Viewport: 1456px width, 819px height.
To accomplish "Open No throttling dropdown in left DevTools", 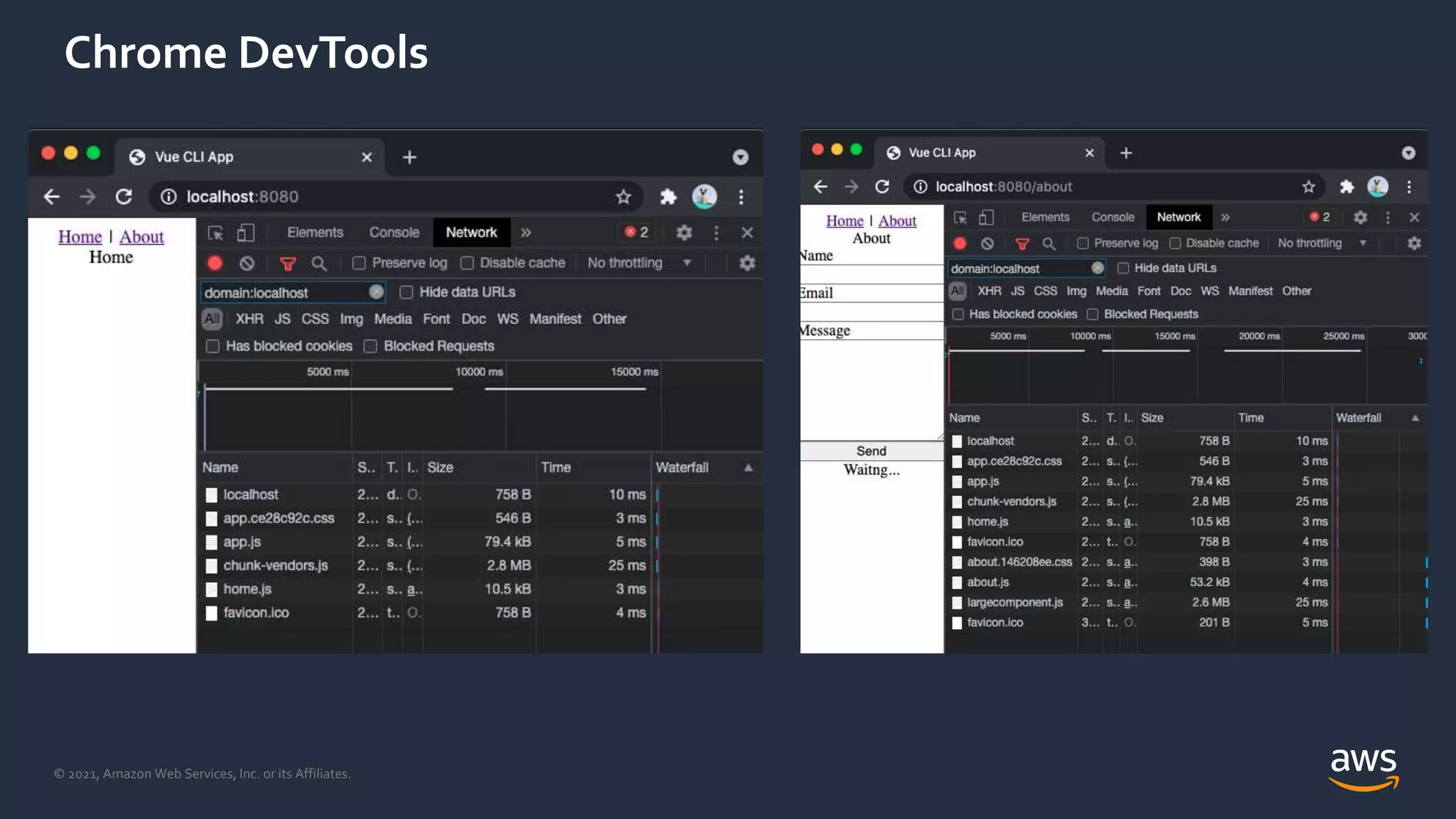I will click(x=639, y=263).
